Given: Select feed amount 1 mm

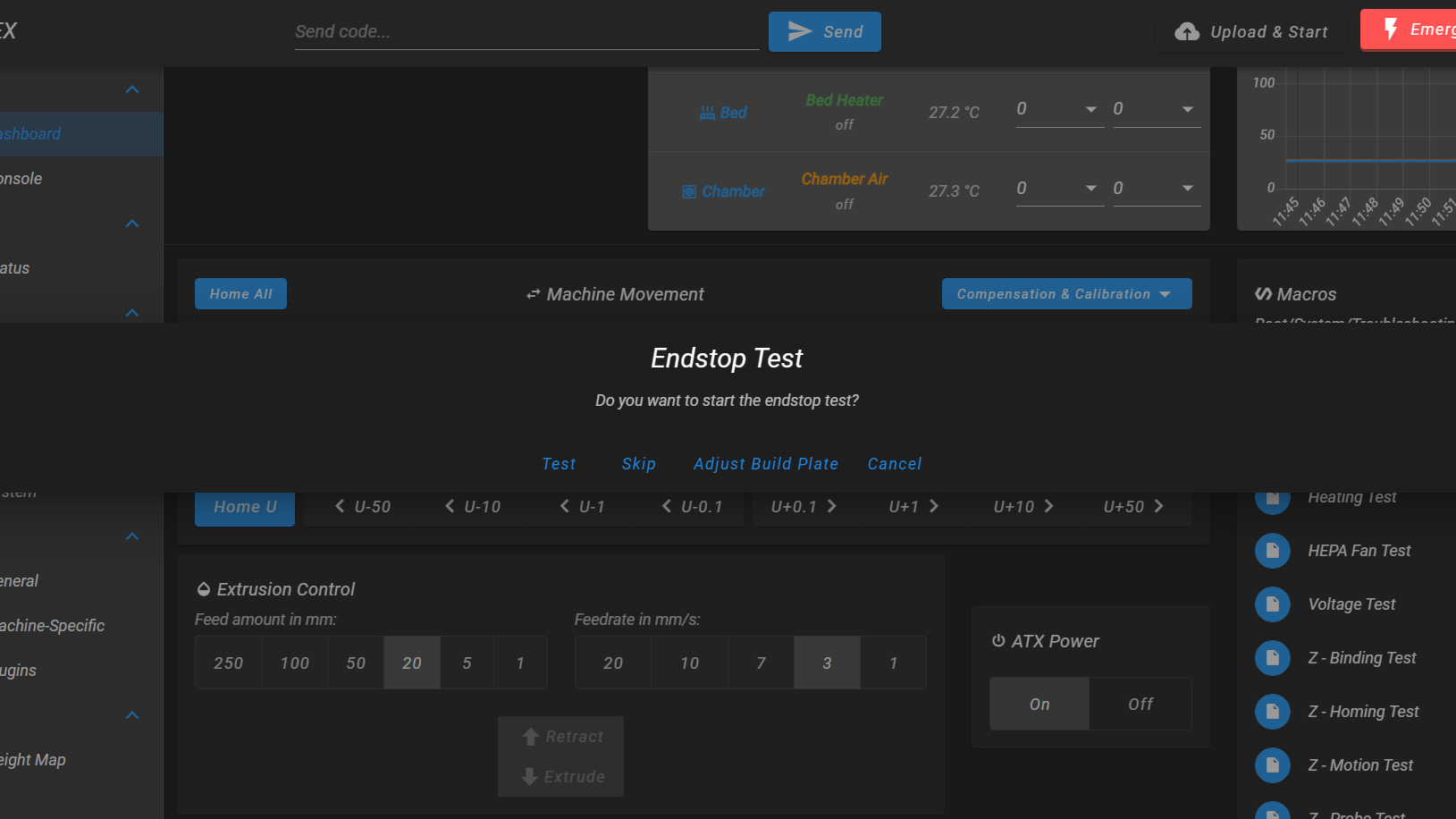Looking at the screenshot, I should [520, 663].
